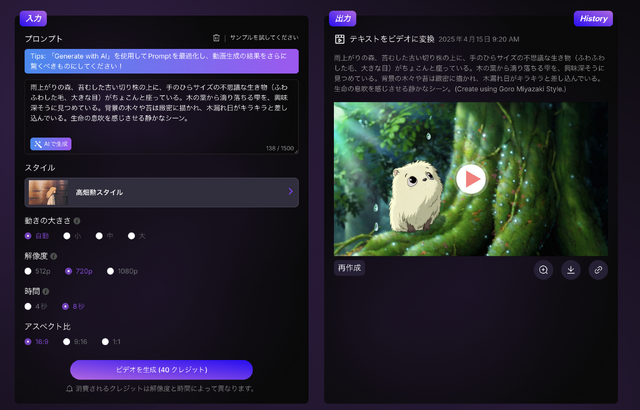Select the 9:16 aspect ratio
The width and height of the screenshot is (640, 410).
[x=71, y=341]
